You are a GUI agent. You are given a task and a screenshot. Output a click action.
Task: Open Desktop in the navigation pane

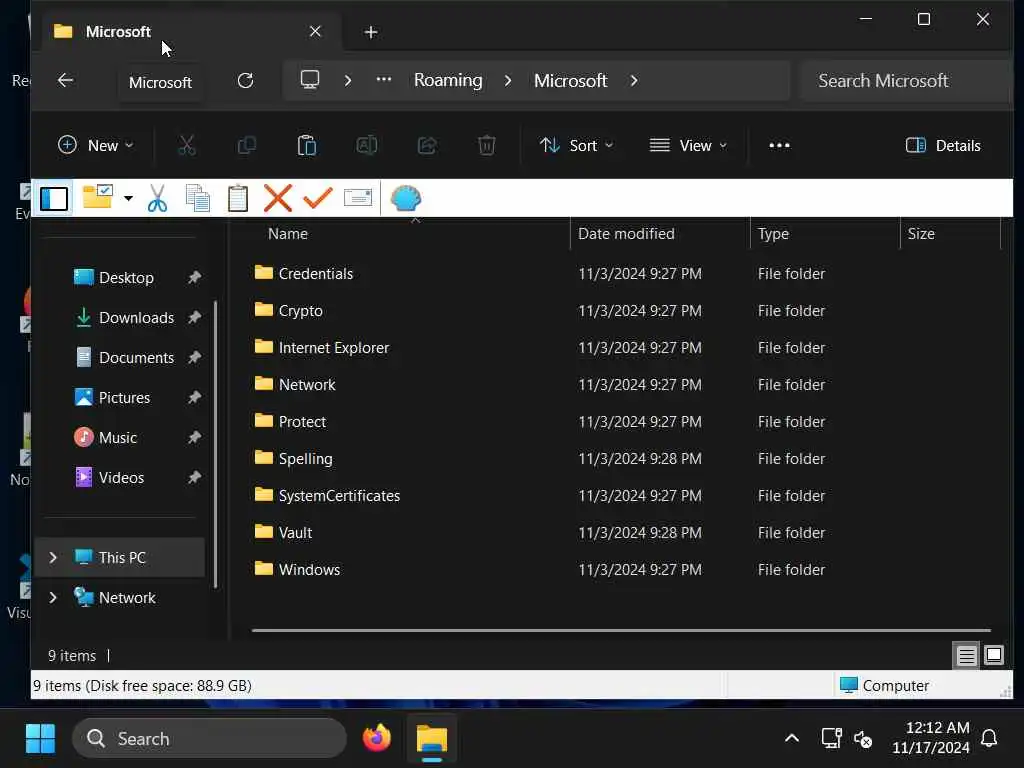point(125,278)
